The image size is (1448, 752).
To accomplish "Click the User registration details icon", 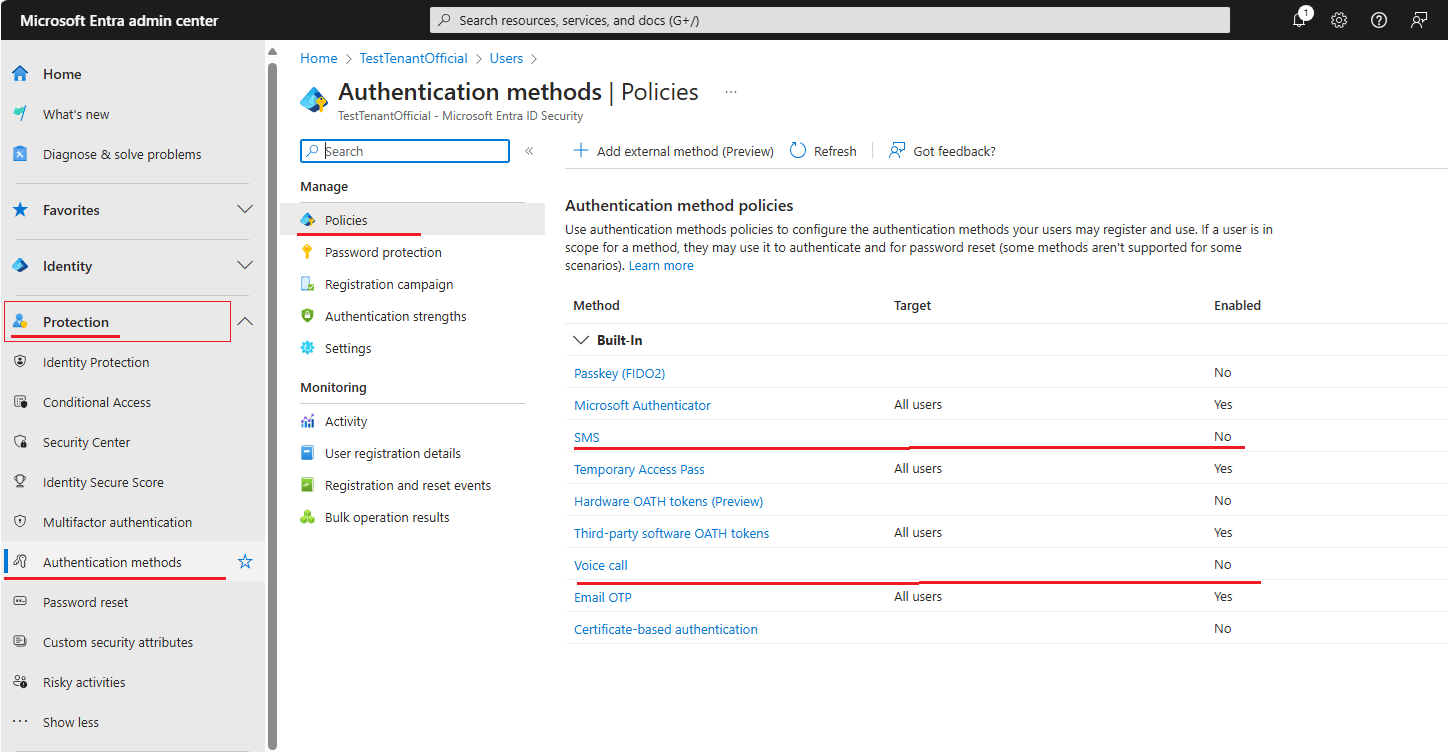I will coord(308,453).
